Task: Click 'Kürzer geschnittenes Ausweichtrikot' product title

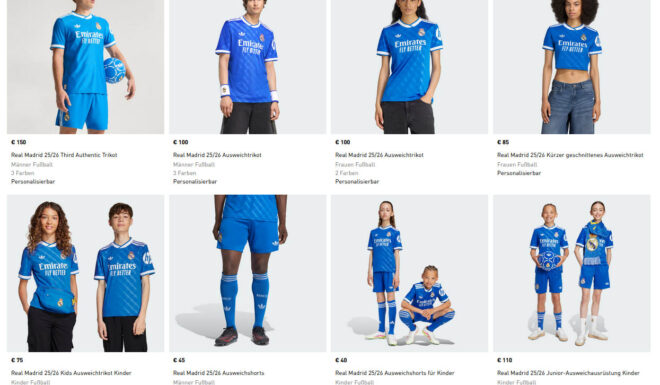Action: click(570, 155)
